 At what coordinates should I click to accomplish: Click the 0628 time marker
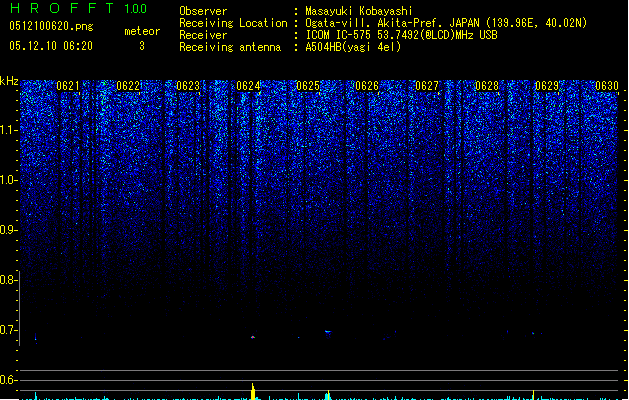coord(487,86)
